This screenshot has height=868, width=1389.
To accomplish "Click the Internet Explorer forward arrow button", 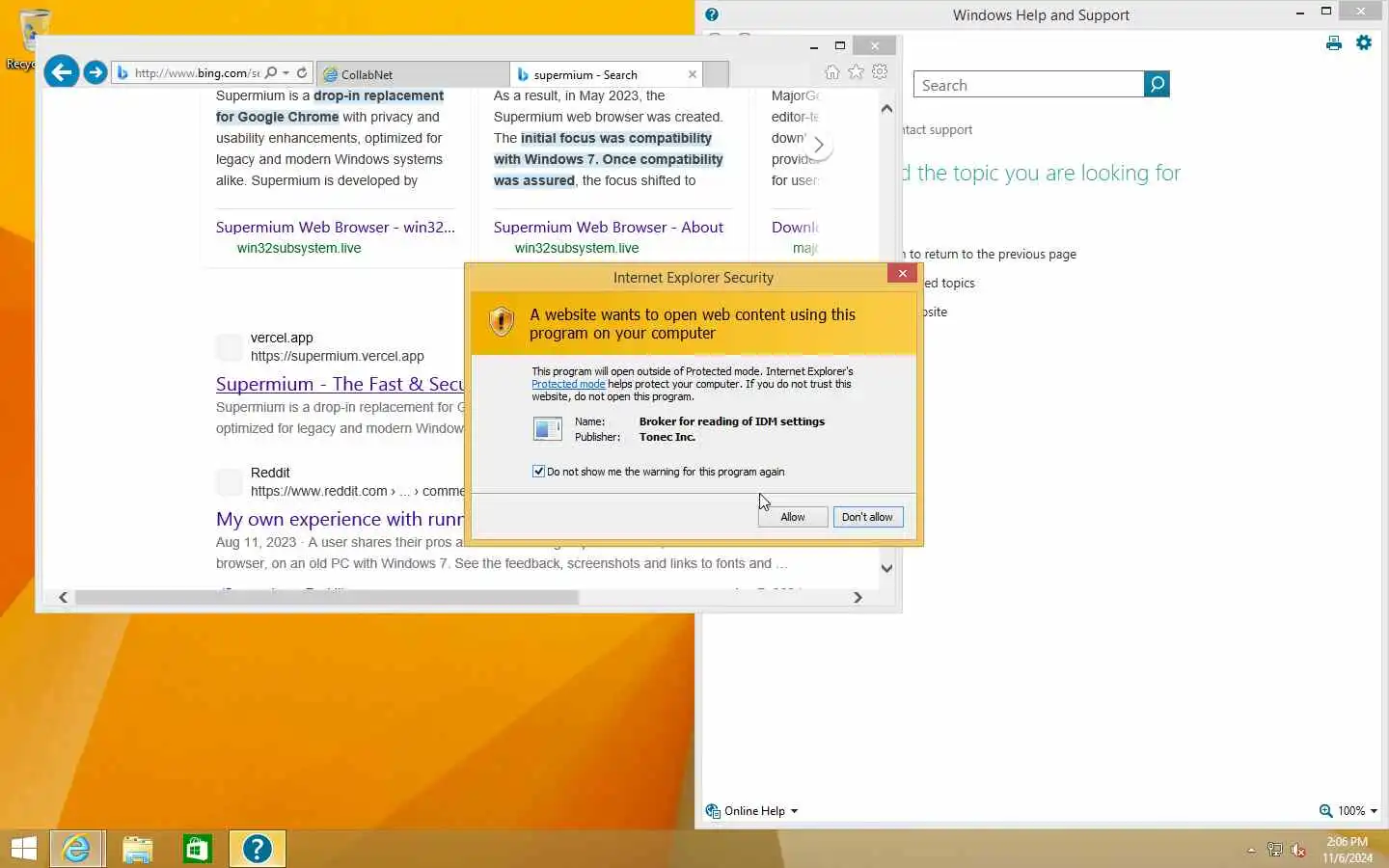I will [95, 72].
